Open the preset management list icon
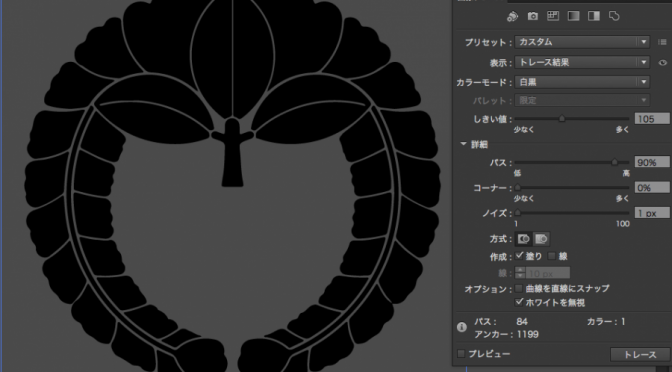672x372 pixels. click(662, 42)
